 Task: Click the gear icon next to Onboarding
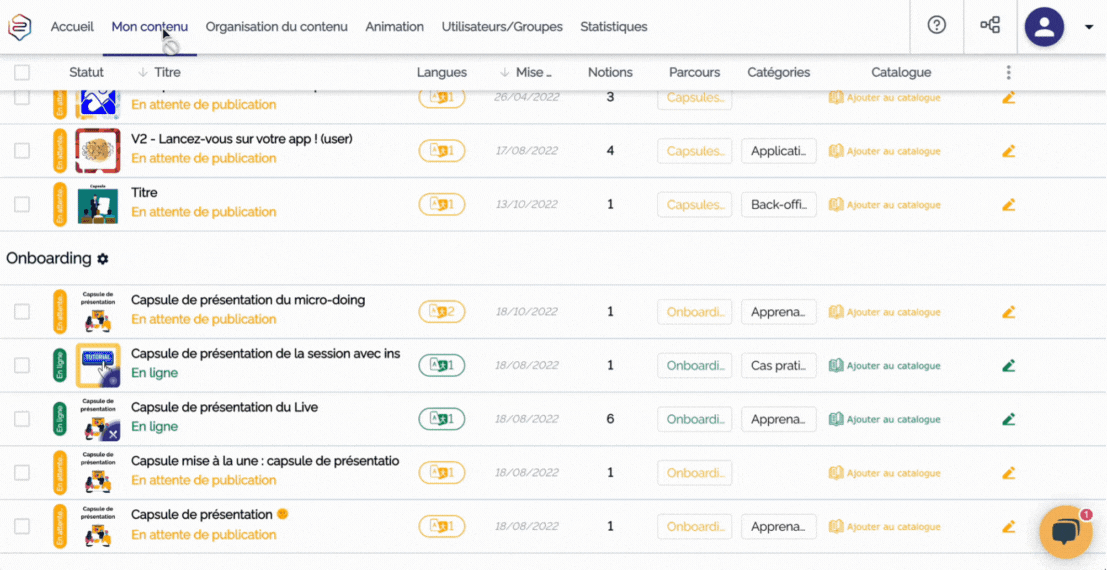[x=102, y=259]
